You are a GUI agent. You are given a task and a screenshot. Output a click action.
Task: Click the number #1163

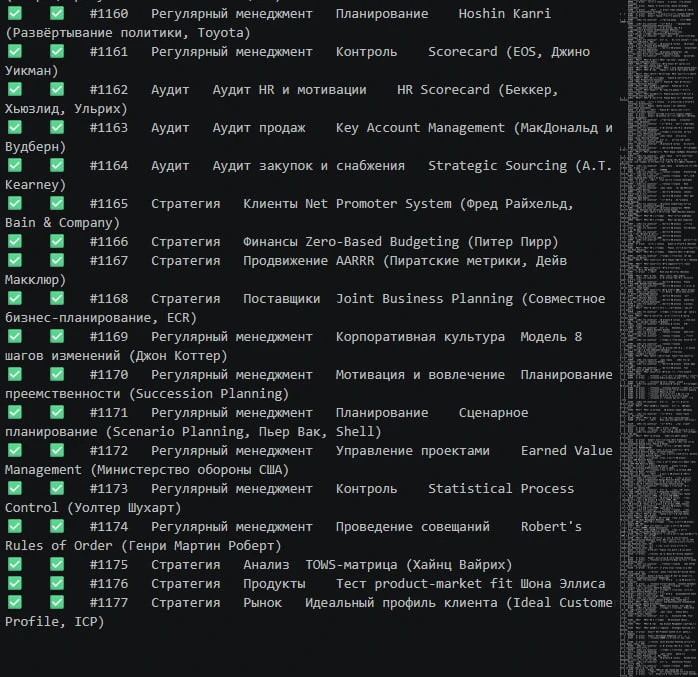tap(109, 128)
